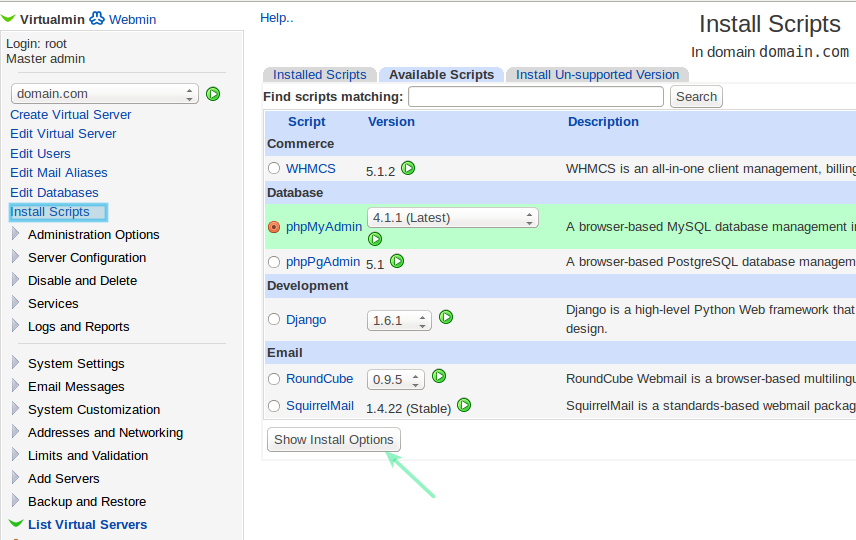Click the Webmin logo icon
The height and width of the screenshot is (540, 856).
point(97,18)
